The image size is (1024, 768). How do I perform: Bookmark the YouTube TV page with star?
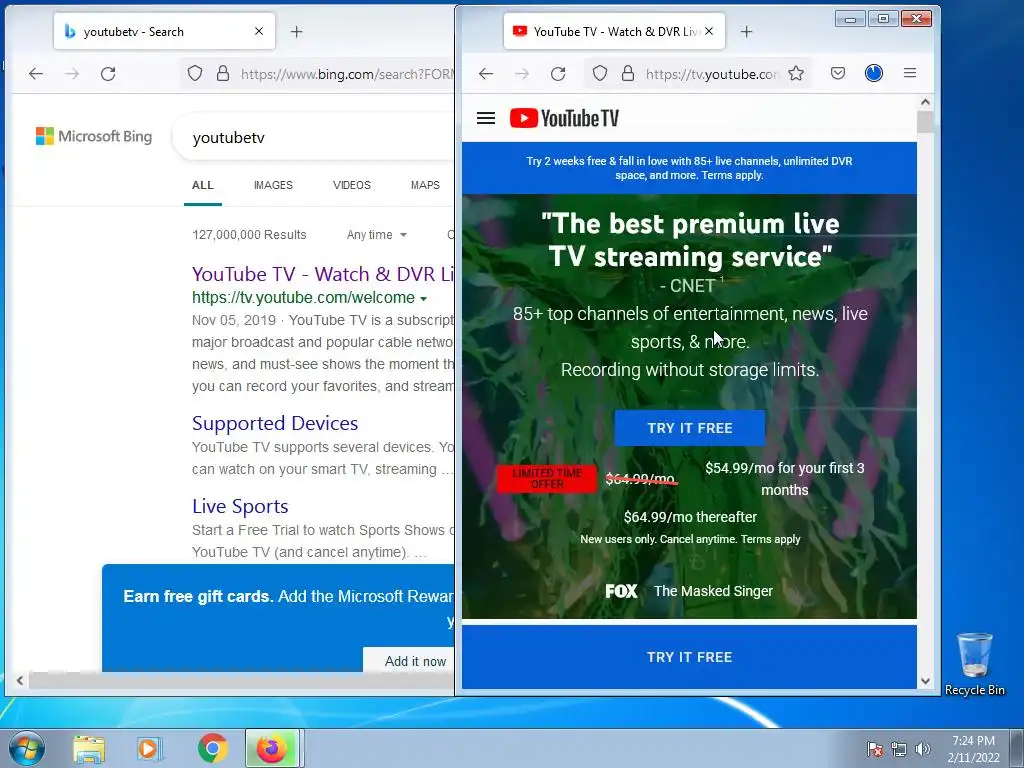pos(795,73)
